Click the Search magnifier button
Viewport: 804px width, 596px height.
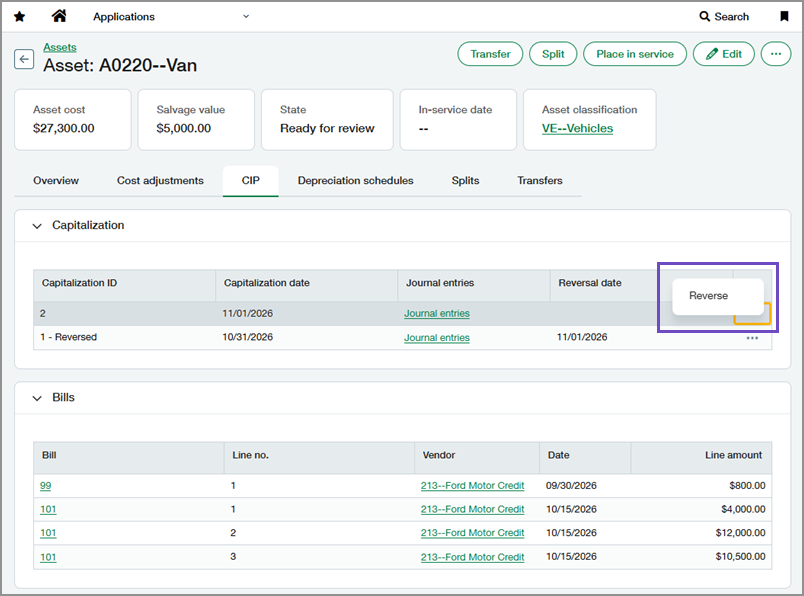tap(724, 16)
